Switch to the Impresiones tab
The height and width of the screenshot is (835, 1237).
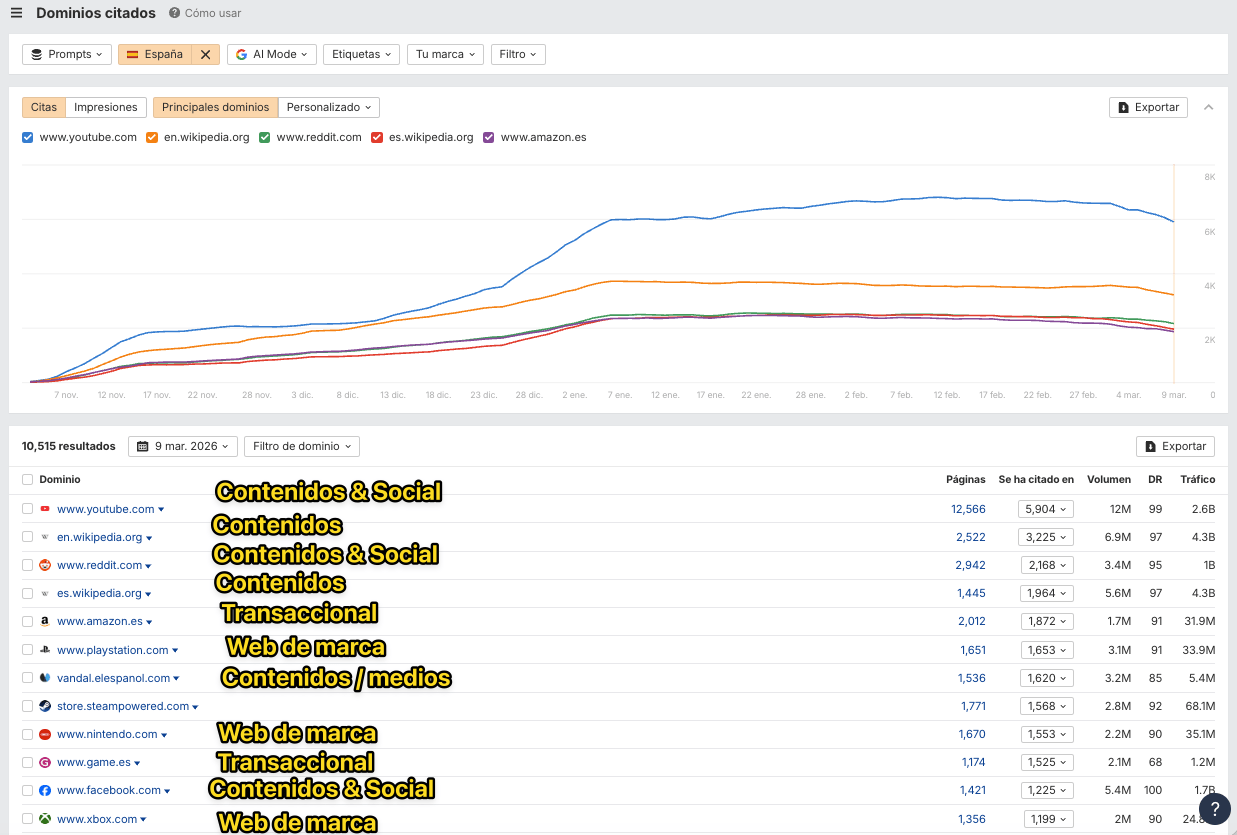click(105, 106)
